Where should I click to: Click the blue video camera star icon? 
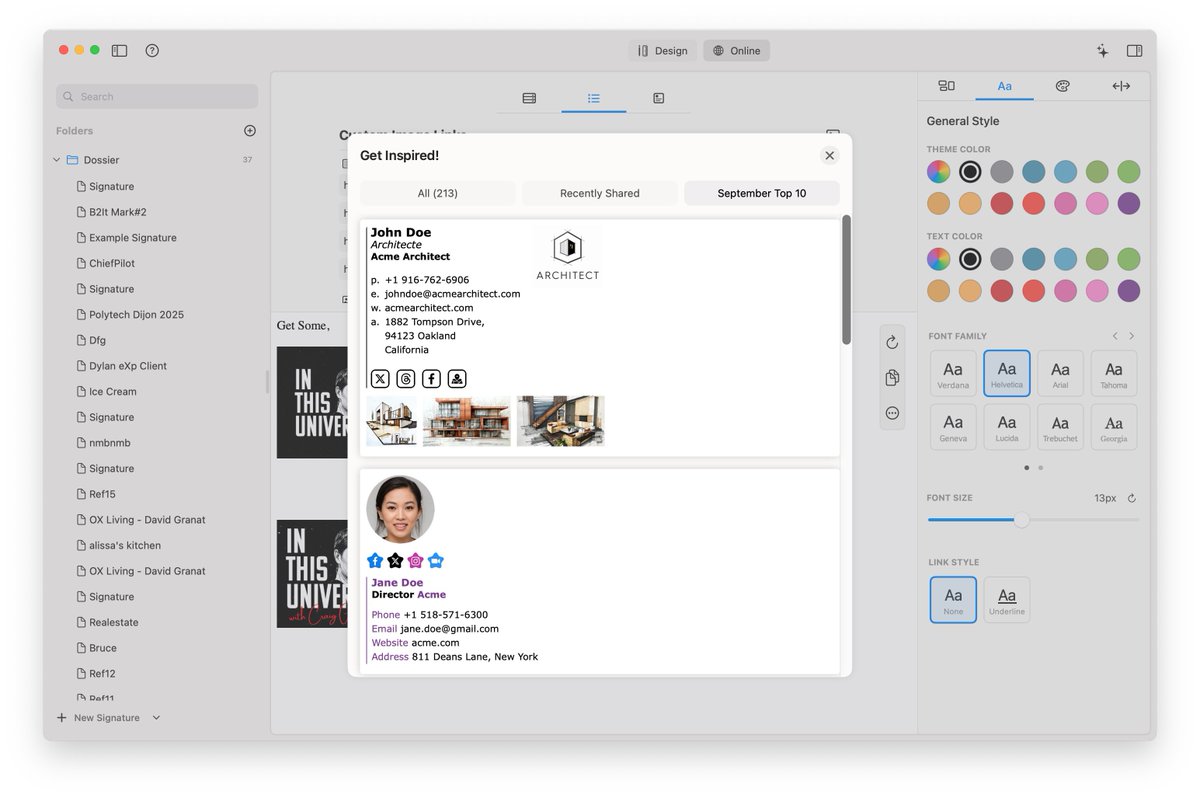[x=435, y=561]
